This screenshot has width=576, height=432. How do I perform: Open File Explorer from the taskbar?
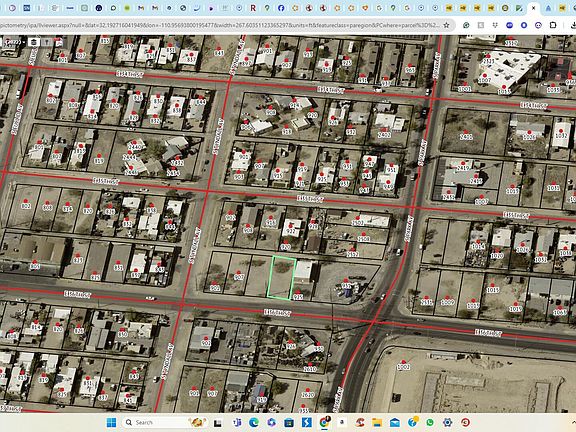[x=377, y=422]
